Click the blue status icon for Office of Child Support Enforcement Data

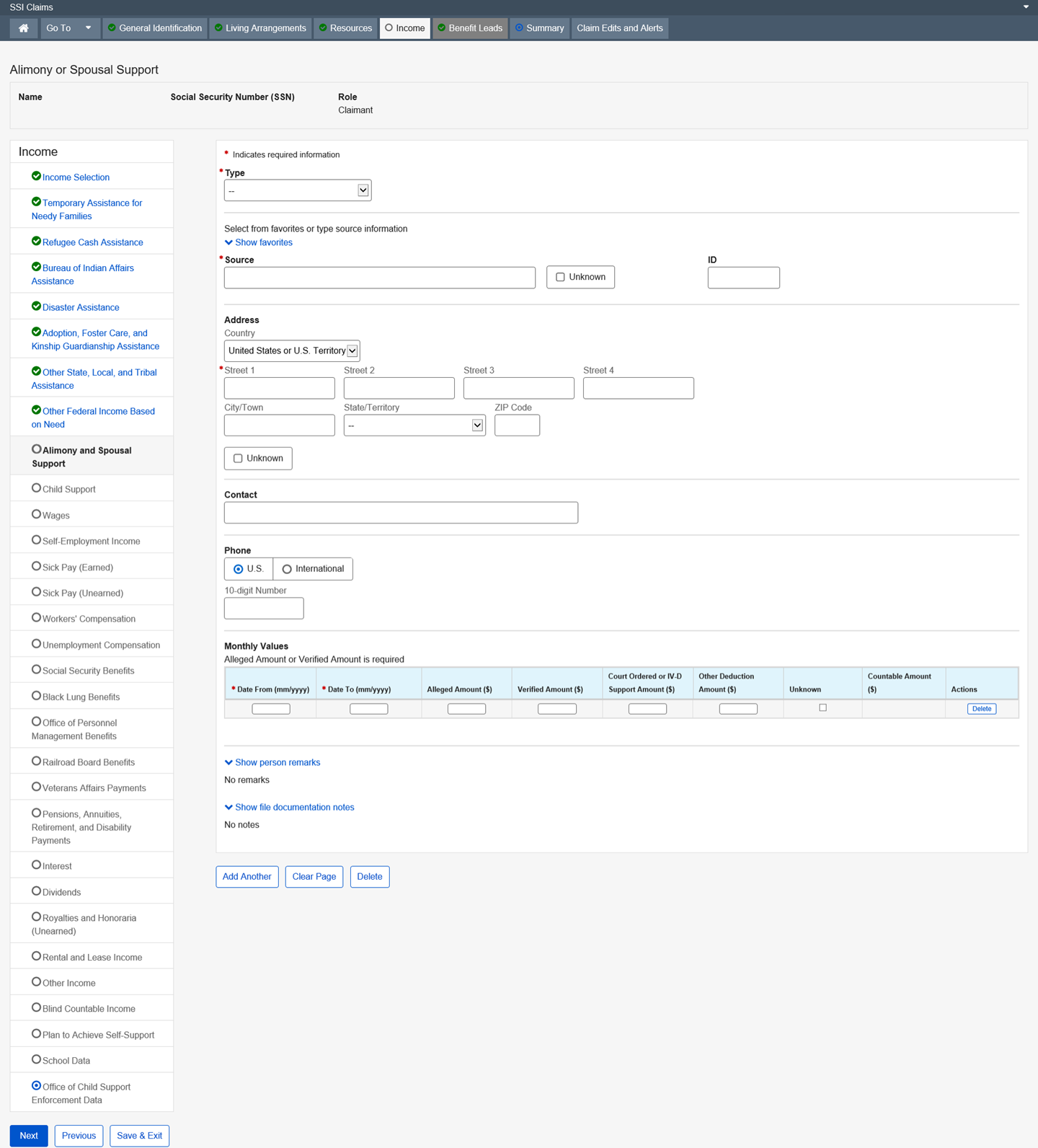point(36,1085)
